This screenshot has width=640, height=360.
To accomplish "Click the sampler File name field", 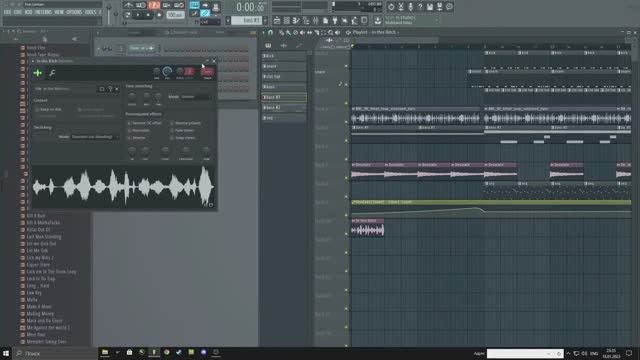I will pos(65,89).
